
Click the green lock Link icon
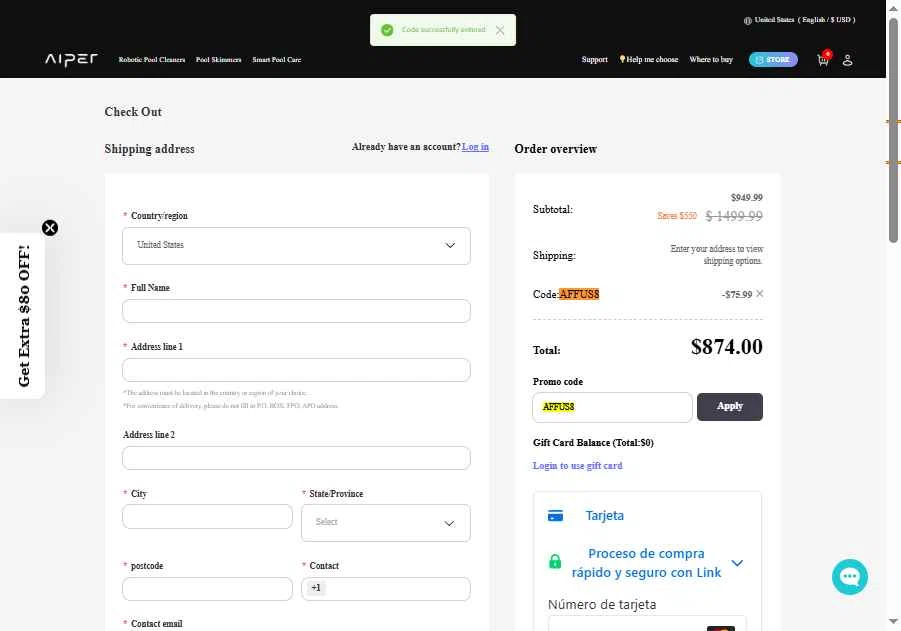555,561
